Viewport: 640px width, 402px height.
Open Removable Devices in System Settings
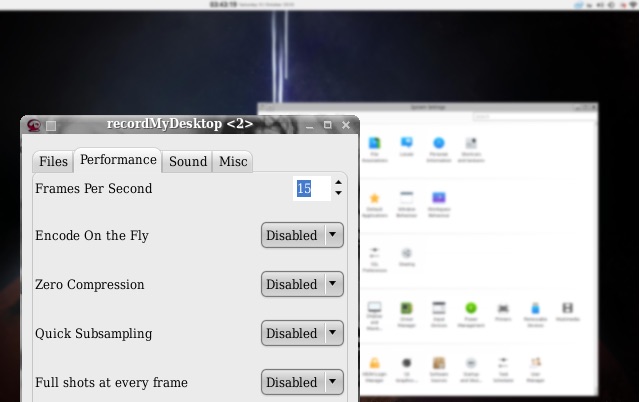[x=536, y=312]
